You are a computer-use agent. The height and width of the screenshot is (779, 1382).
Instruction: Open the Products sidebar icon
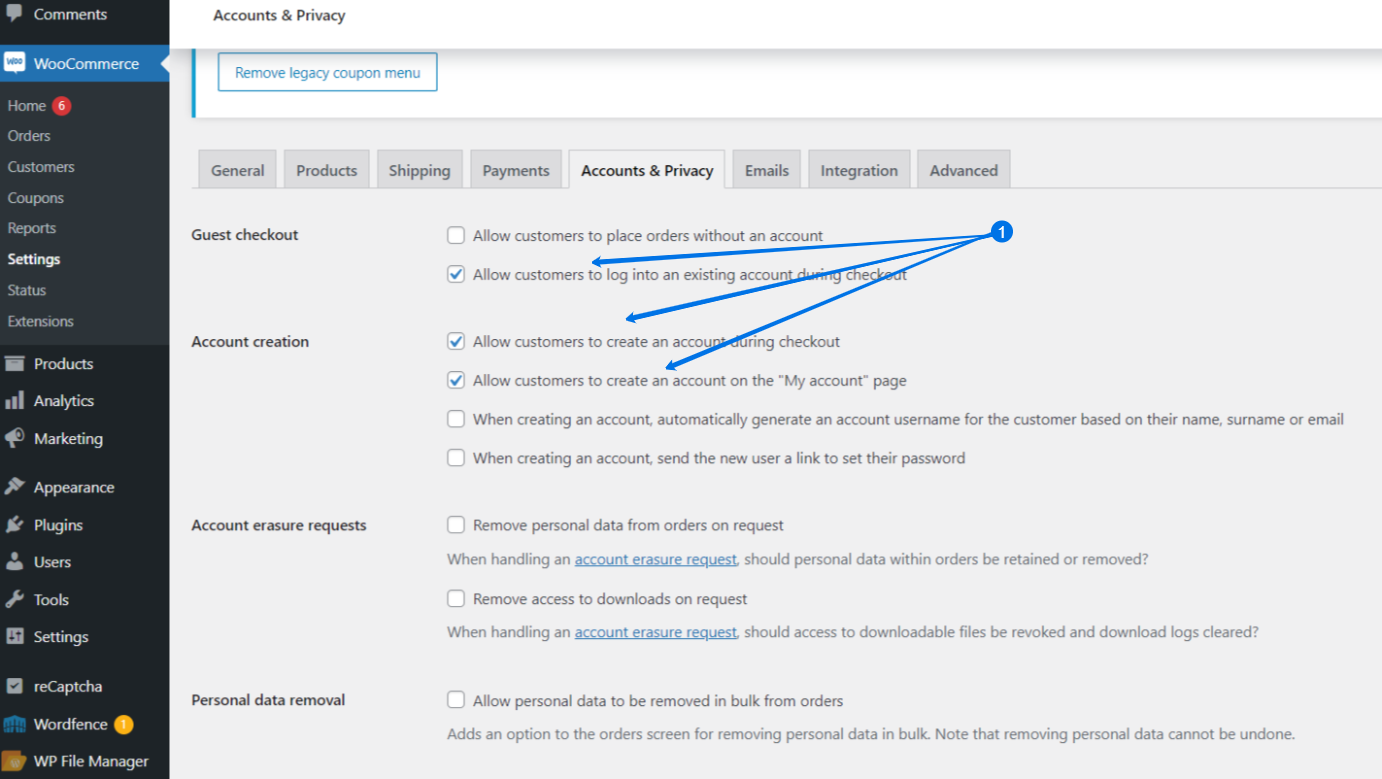15,363
